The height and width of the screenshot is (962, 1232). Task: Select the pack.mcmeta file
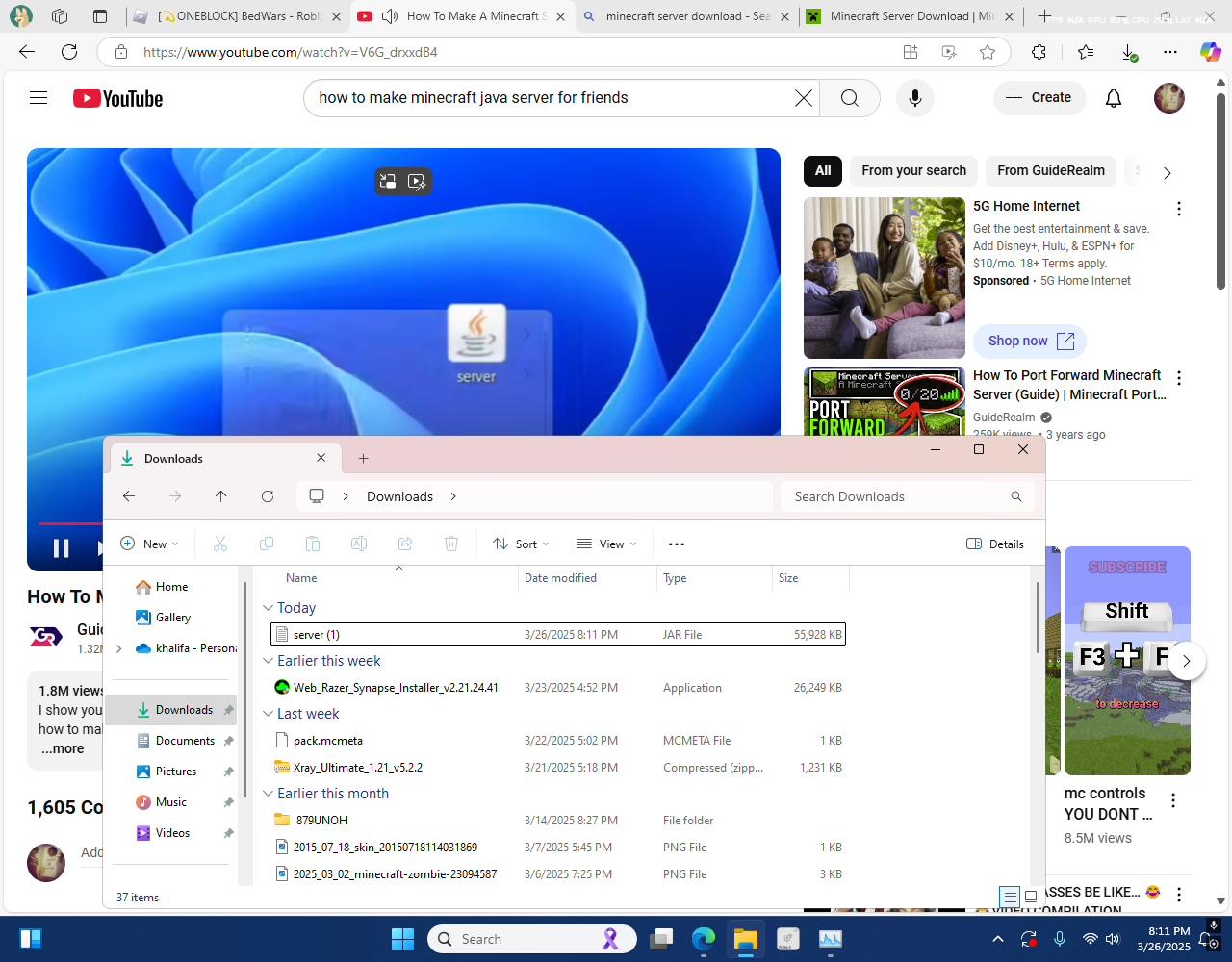[x=558, y=741]
